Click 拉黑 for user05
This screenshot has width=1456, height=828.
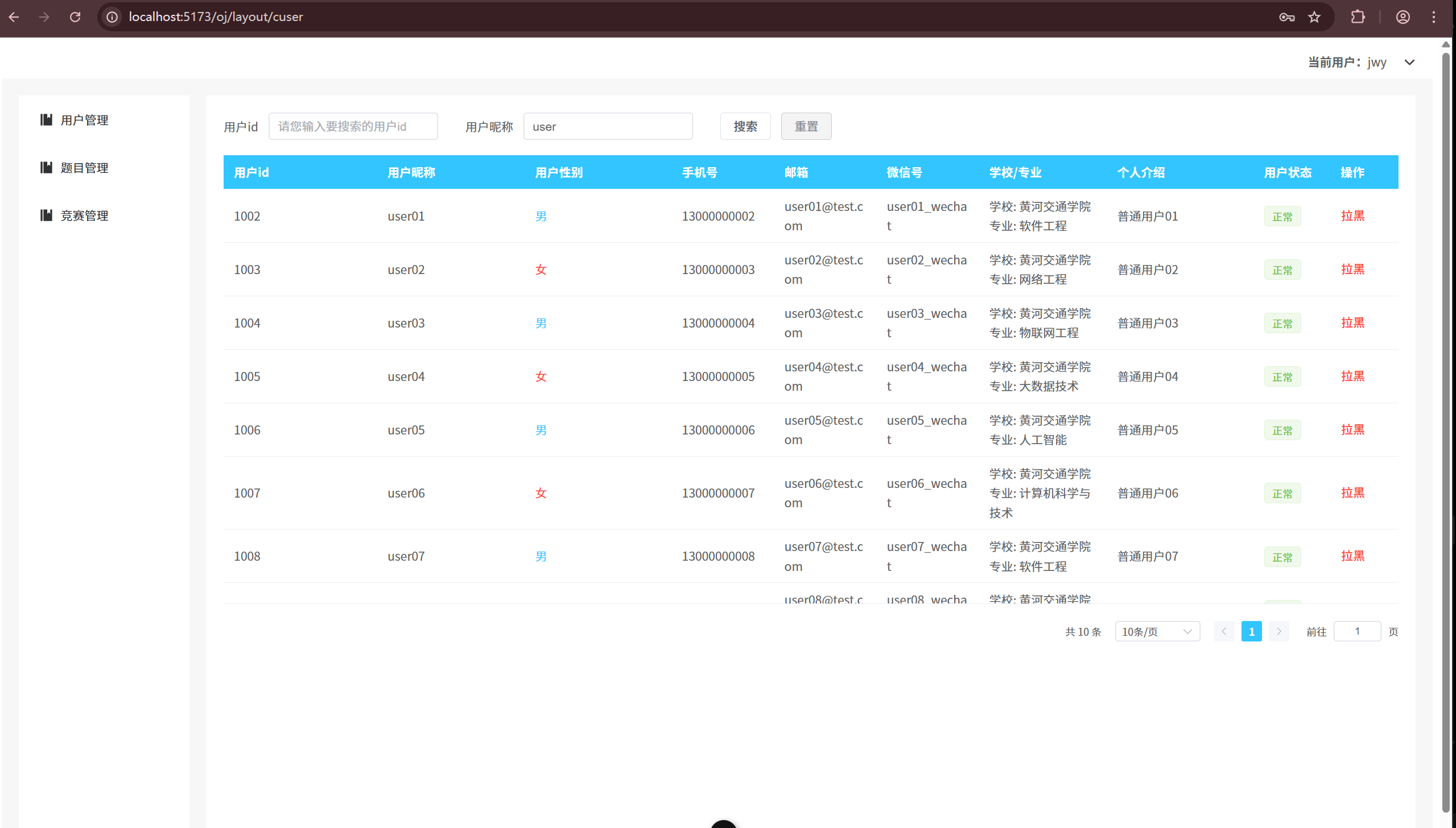tap(1352, 430)
